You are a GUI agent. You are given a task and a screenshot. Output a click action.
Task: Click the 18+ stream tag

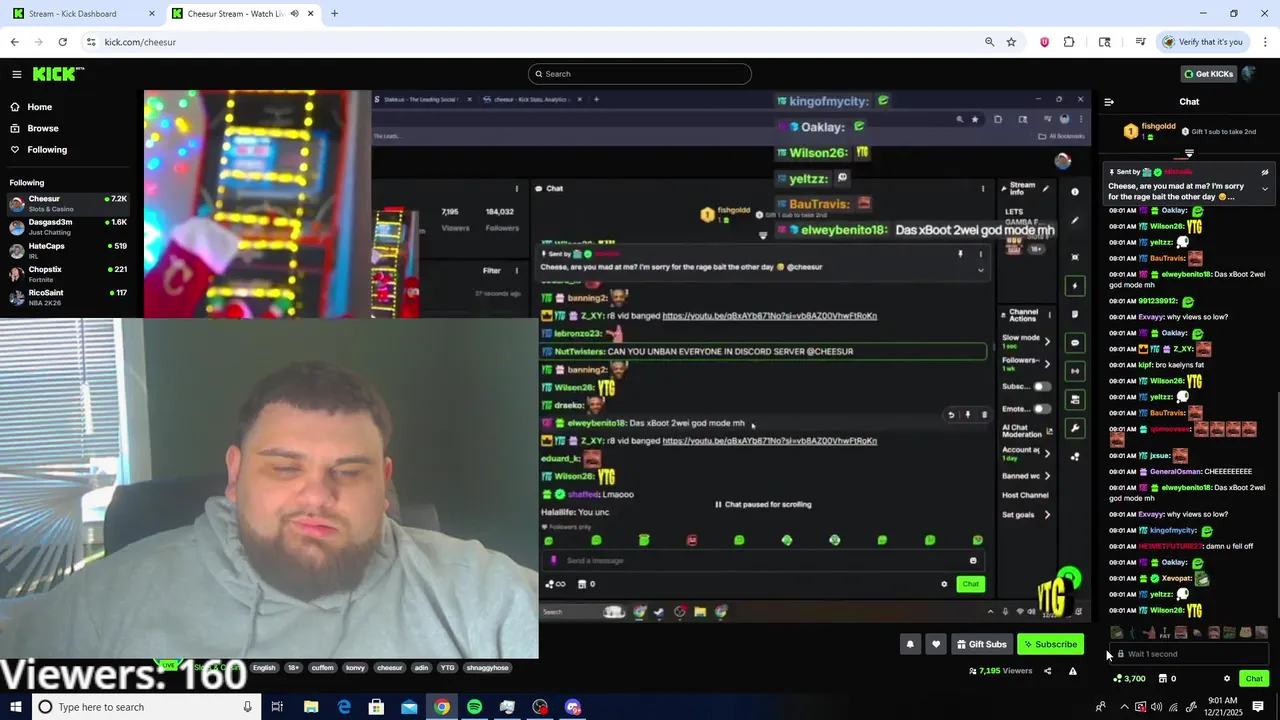coord(294,668)
